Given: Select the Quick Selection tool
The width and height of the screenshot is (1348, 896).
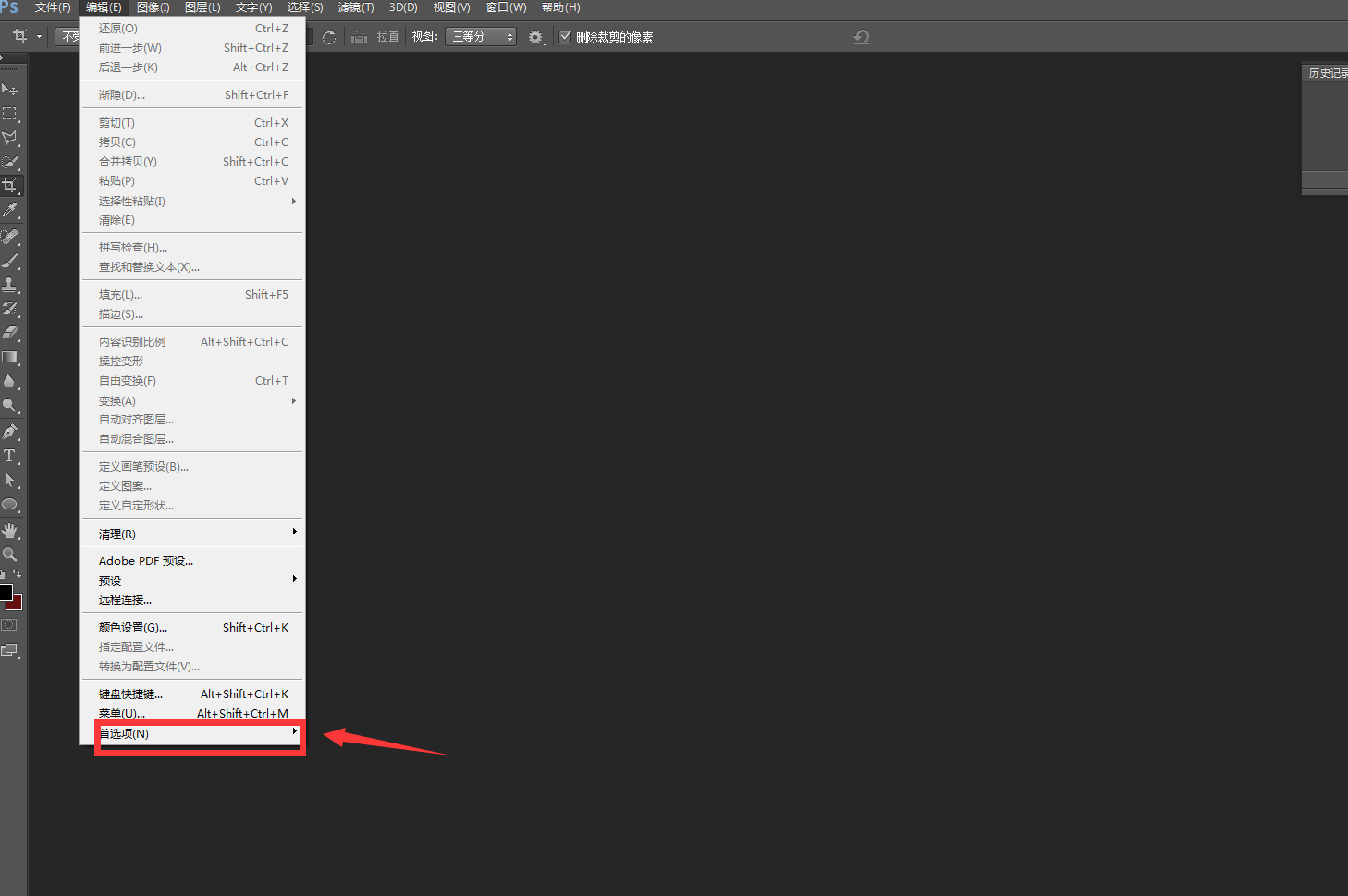Looking at the screenshot, I should [x=10, y=162].
